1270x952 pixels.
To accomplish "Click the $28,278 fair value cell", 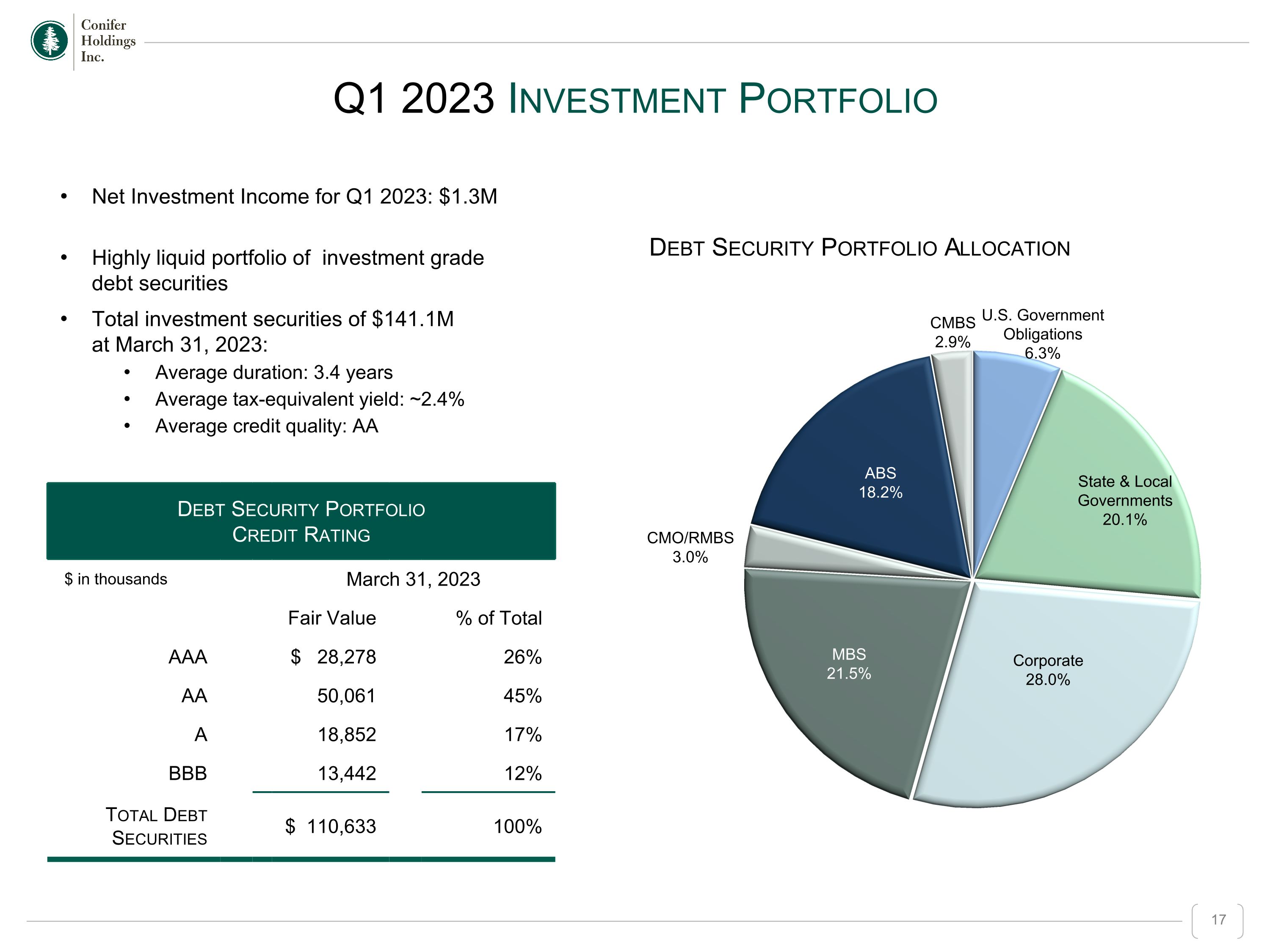I will (x=333, y=657).
